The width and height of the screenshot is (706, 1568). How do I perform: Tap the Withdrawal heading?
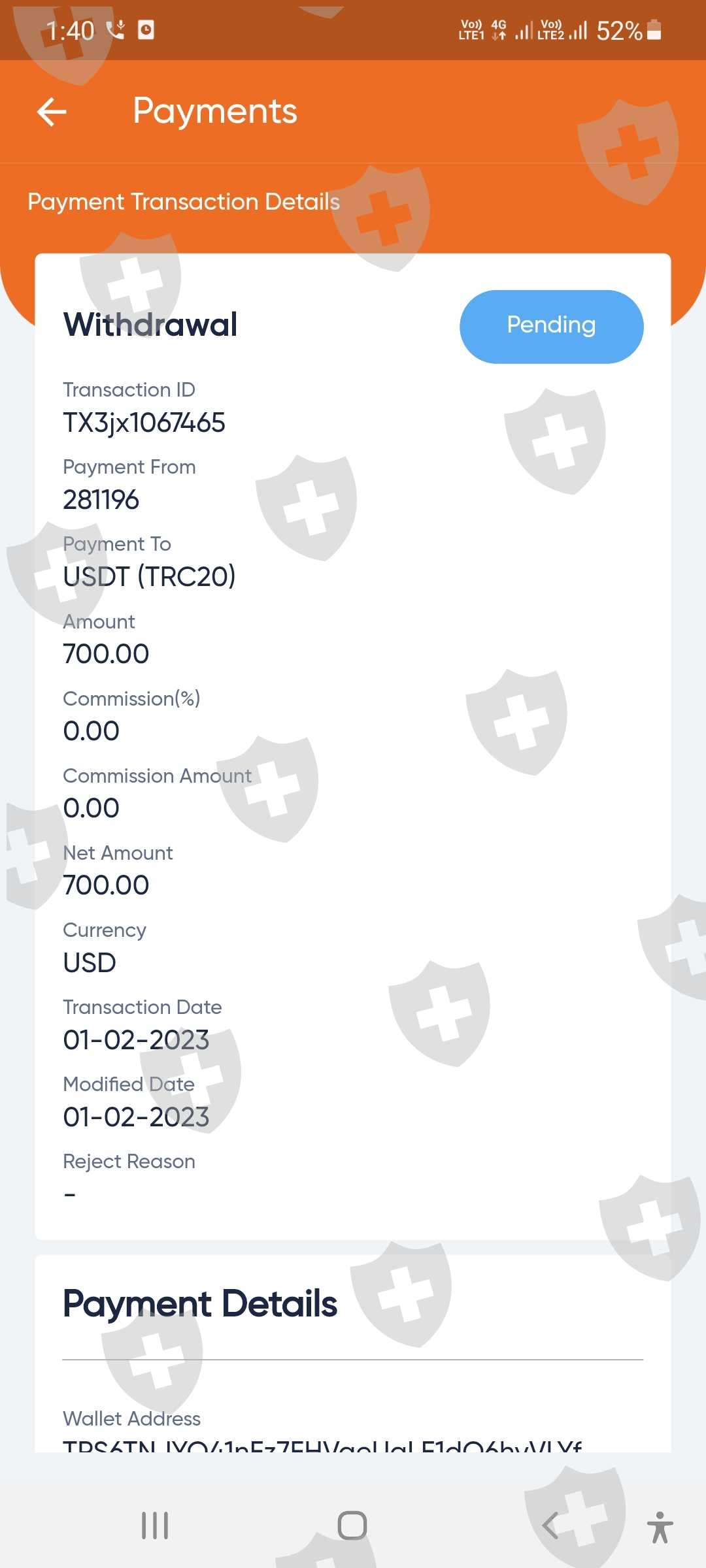[150, 325]
